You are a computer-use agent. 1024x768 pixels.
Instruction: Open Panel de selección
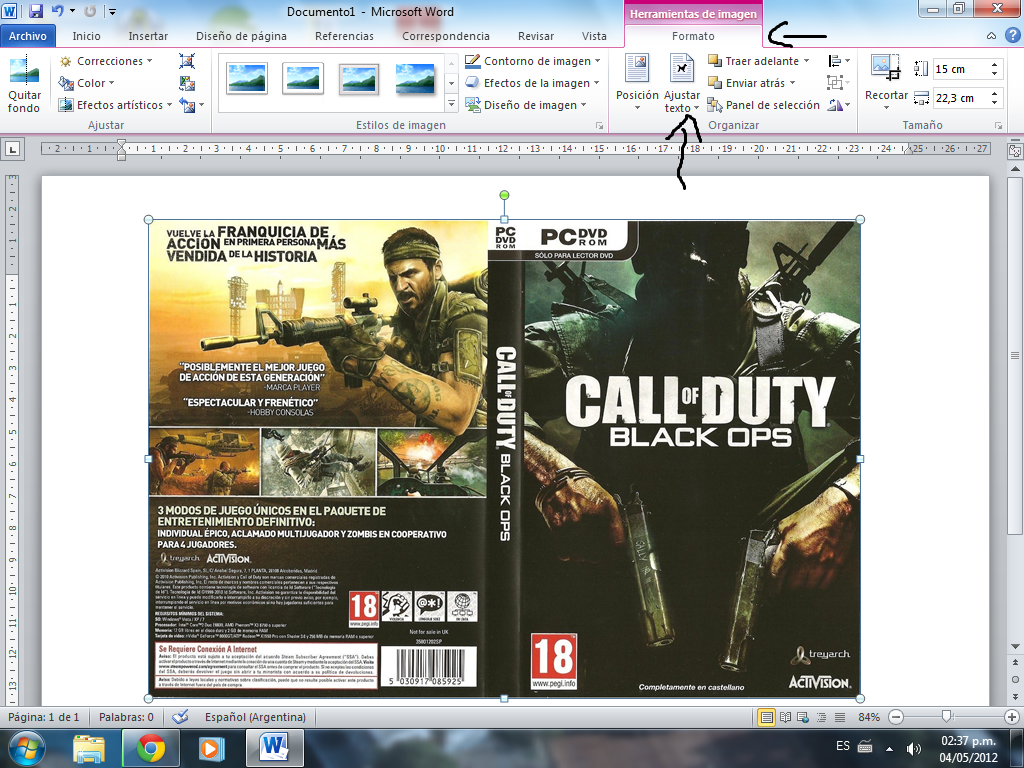764,105
